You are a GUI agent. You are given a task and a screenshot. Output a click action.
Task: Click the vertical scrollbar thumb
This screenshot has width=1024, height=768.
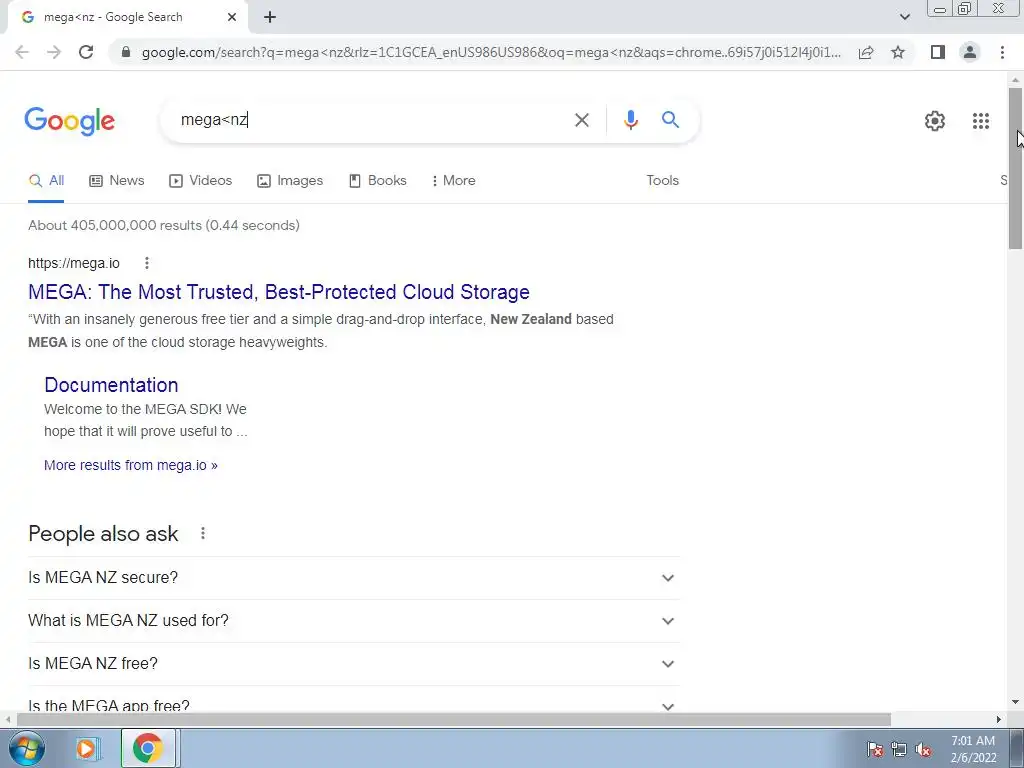point(1015,168)
